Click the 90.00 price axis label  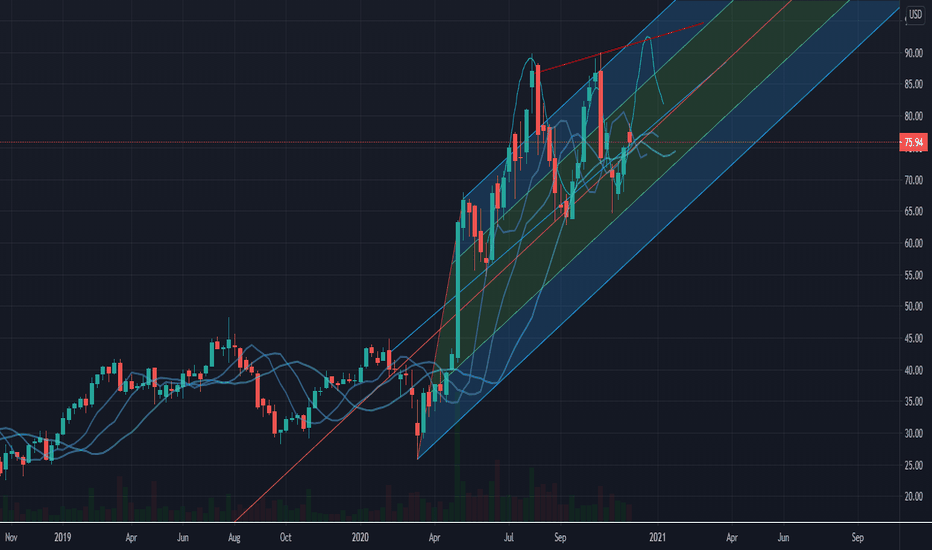(913, 53)
